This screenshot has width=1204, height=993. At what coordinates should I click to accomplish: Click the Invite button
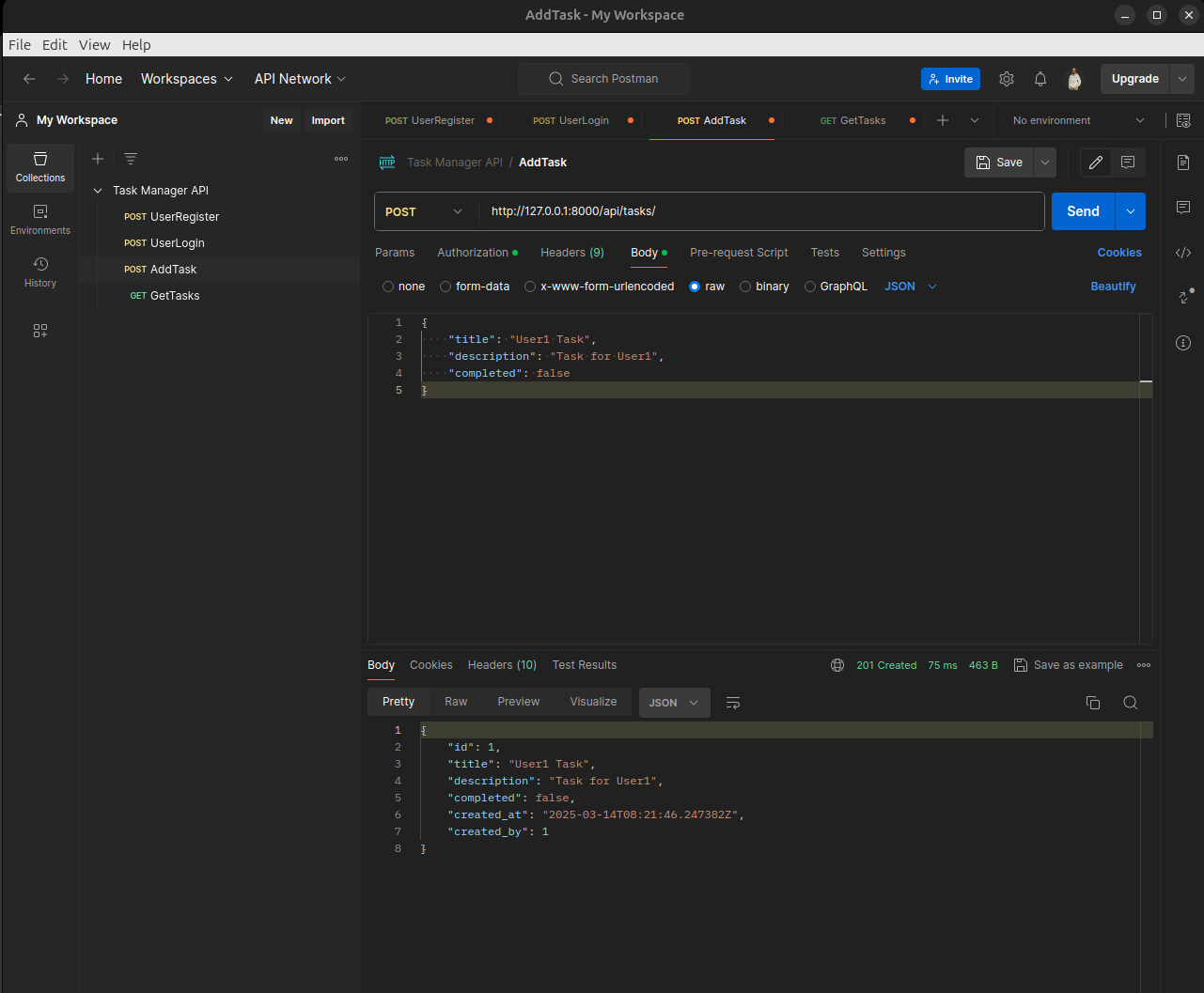(x=950, y=79)
